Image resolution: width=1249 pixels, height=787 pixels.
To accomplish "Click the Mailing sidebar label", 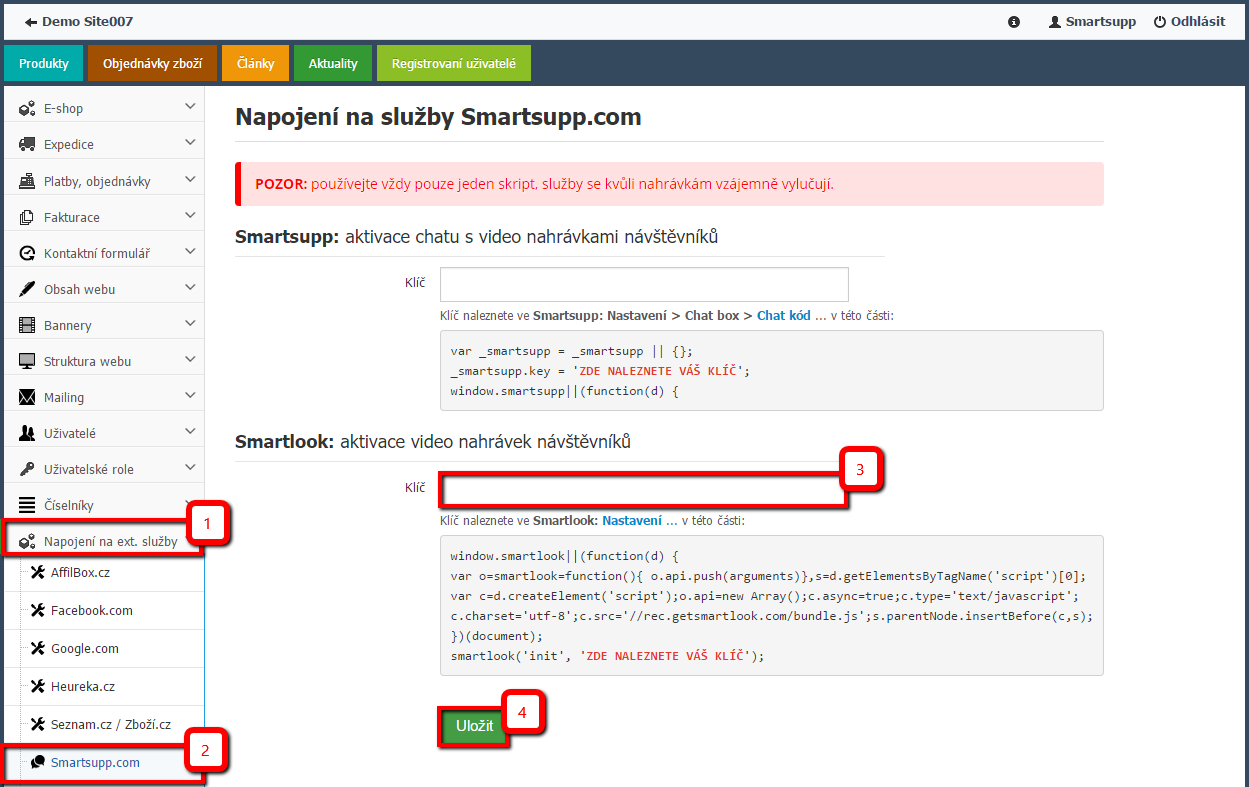I will [64, 397].
